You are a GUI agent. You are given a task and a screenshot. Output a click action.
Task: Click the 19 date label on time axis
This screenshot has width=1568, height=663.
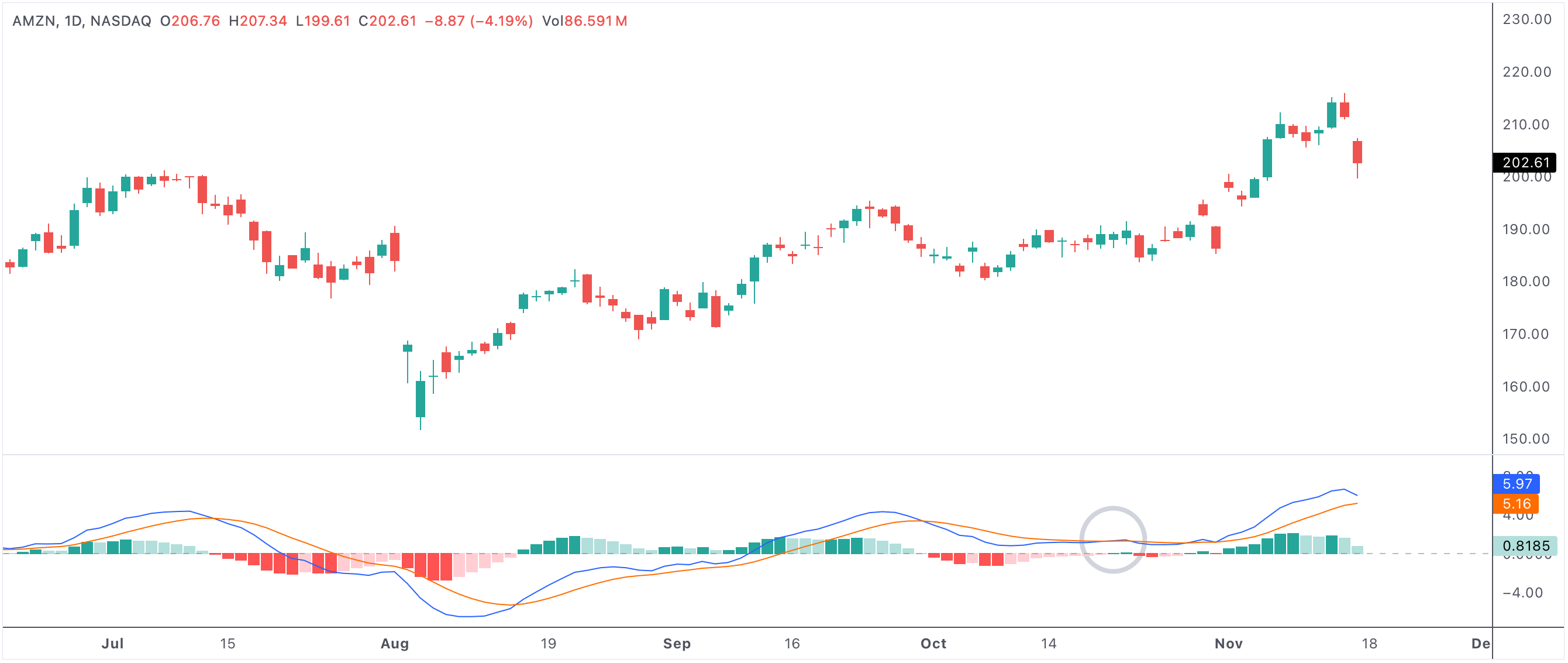[x=549, y=644]
